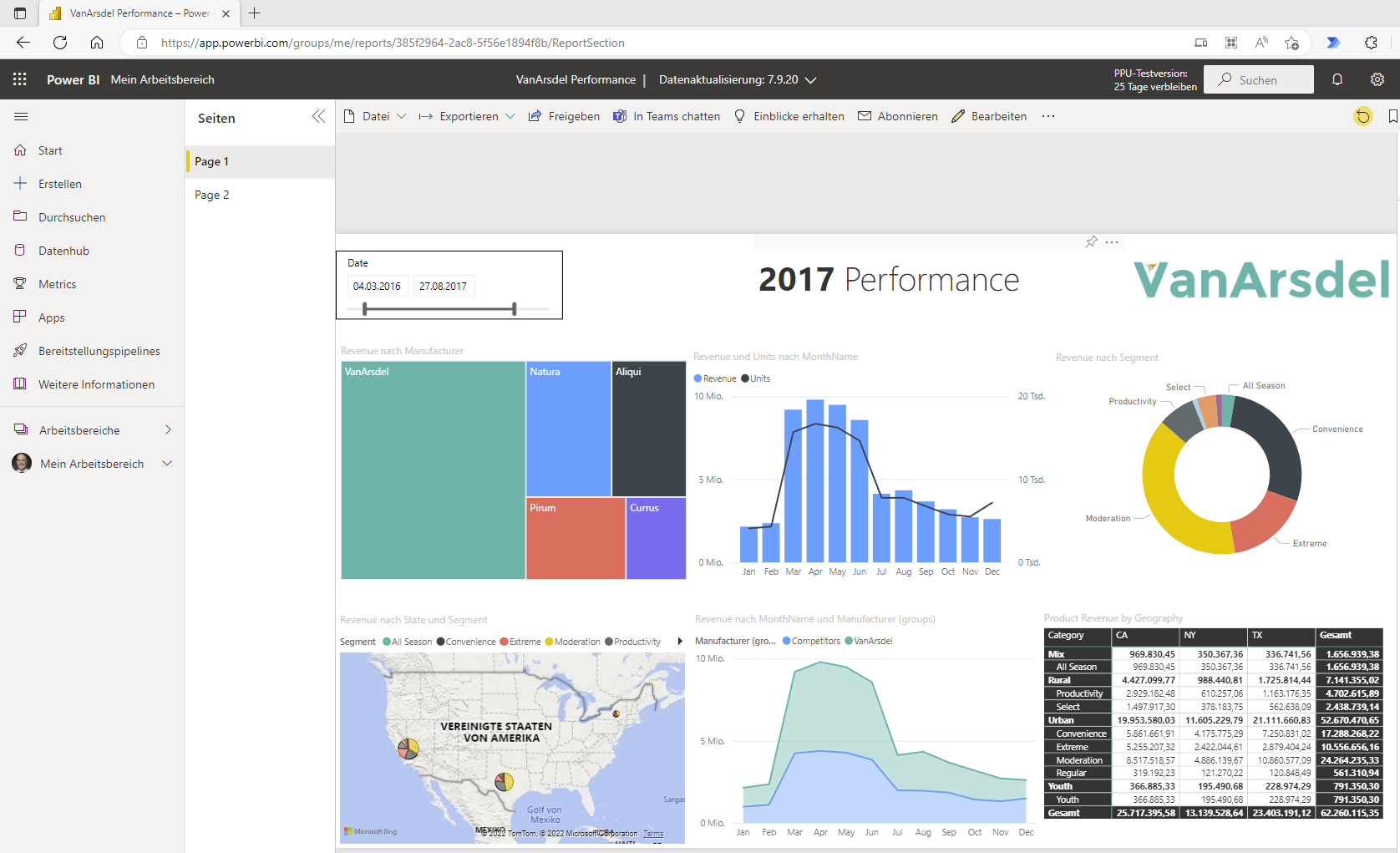Click the notifications bell icon
This screenshot has width=1400, height=853.
point(1337,79)
